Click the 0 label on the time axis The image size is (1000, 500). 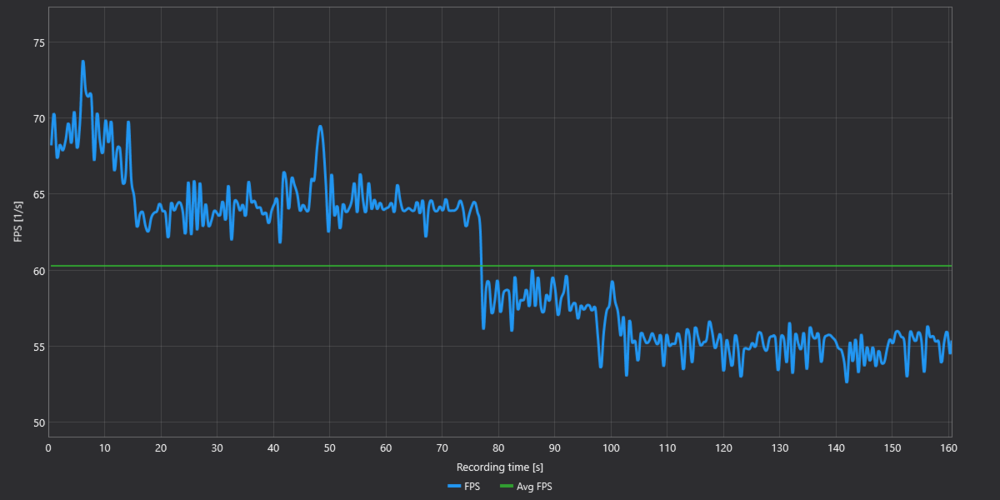coord(48,448)
